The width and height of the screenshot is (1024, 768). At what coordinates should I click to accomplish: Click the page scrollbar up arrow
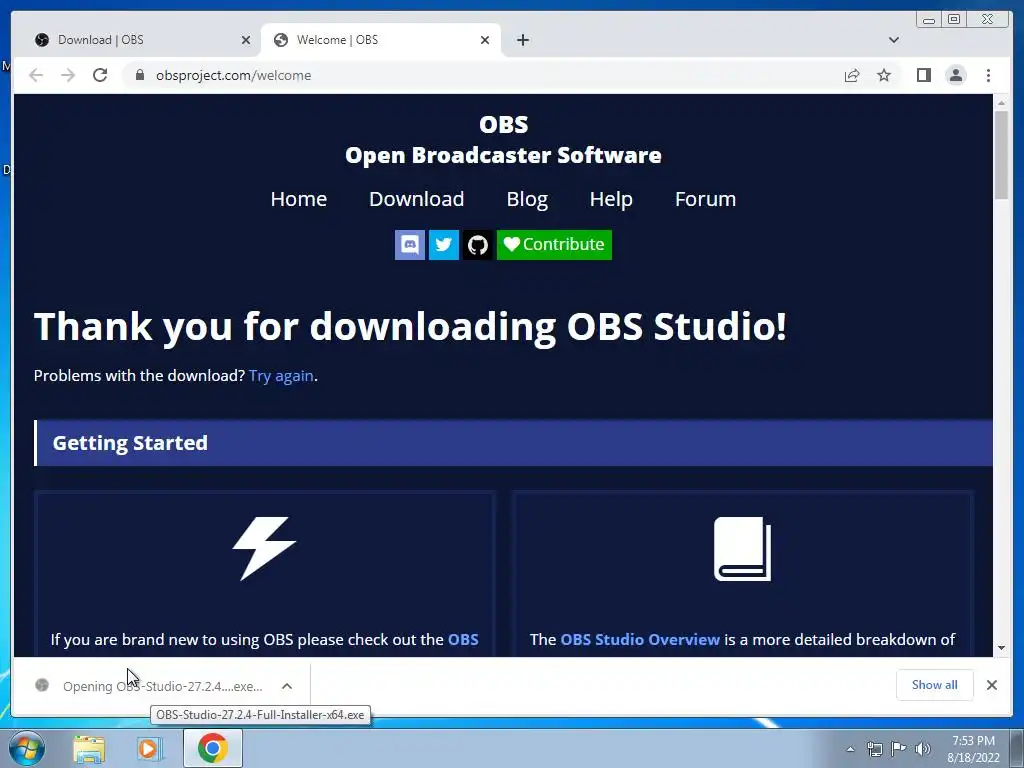click(1001, 103)
